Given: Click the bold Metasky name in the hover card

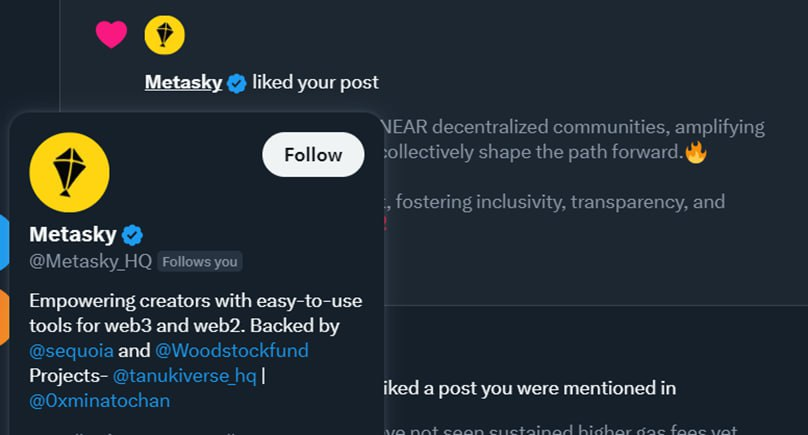Looking at the screenshot, I should tap(72, 234).
